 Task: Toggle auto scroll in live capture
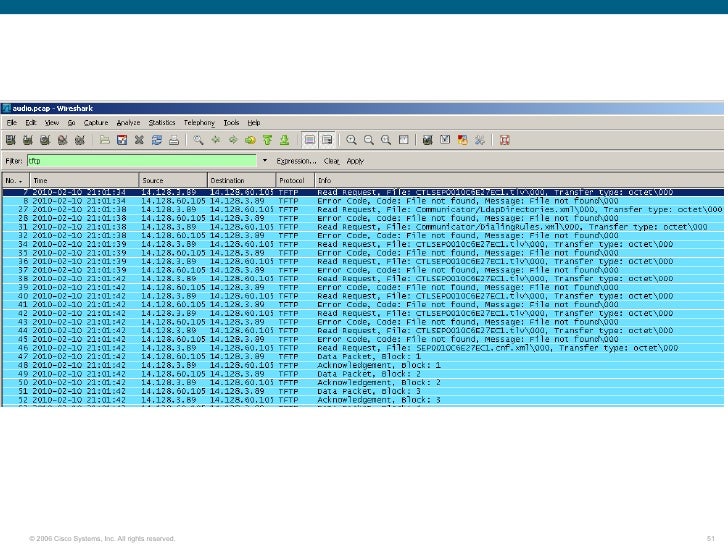pyautogui.click(x=327, y=140)
